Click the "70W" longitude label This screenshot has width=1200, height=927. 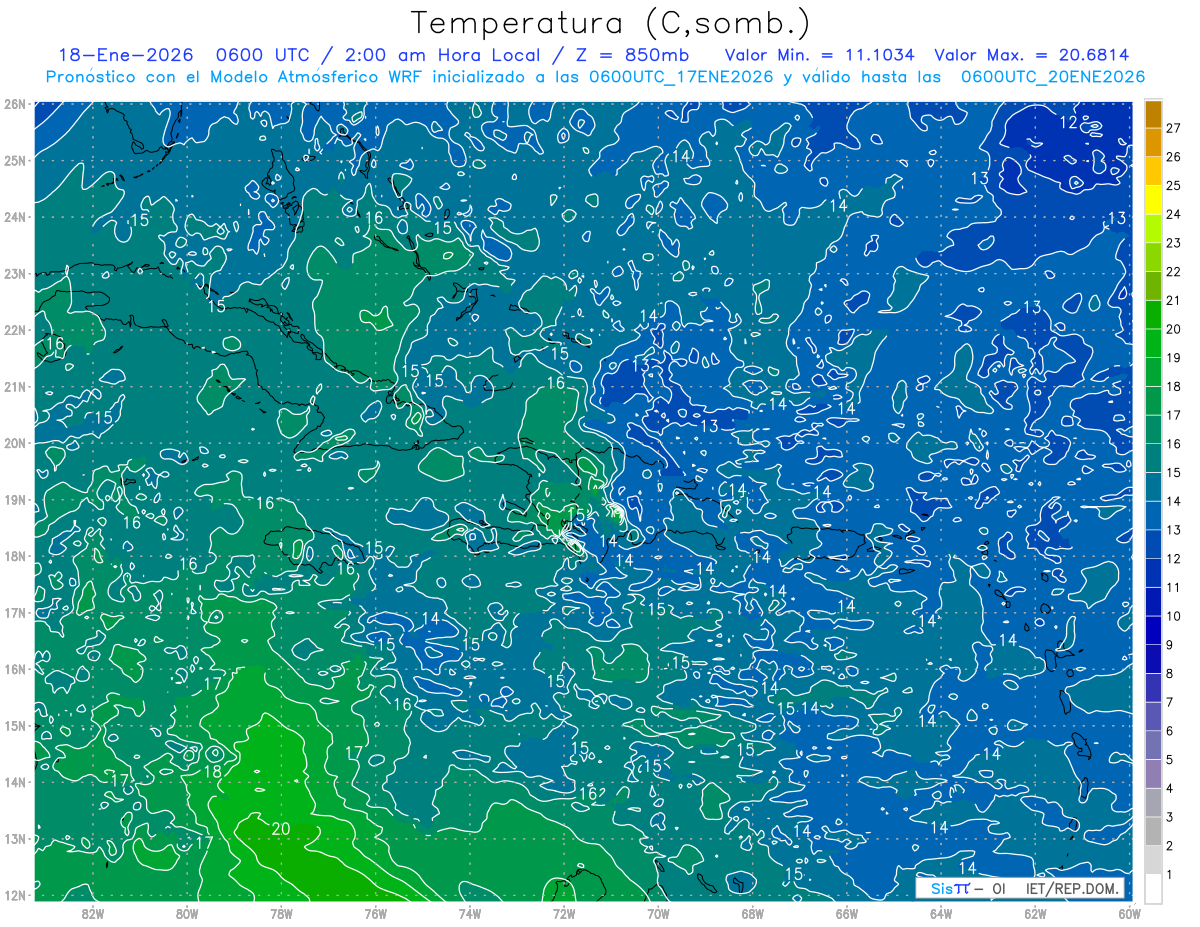(x=658, y=912)
